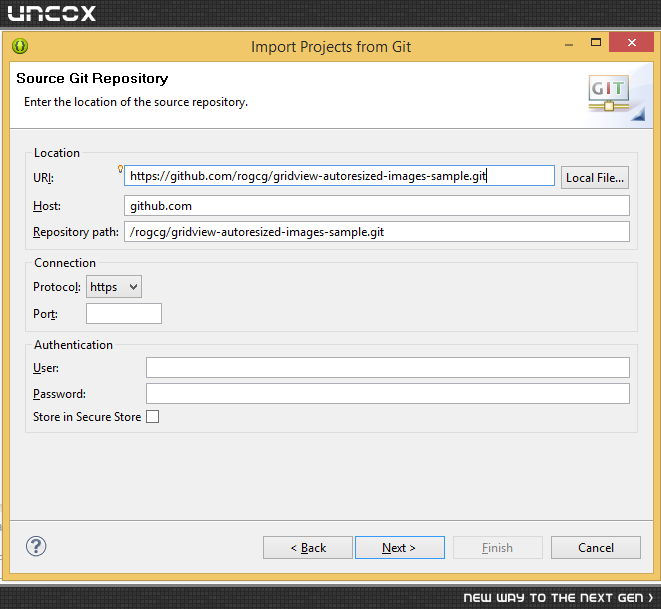661x609 pixels.
Task: Focus the URI input field
Action: pyautogui.click(x=339, y=176)
